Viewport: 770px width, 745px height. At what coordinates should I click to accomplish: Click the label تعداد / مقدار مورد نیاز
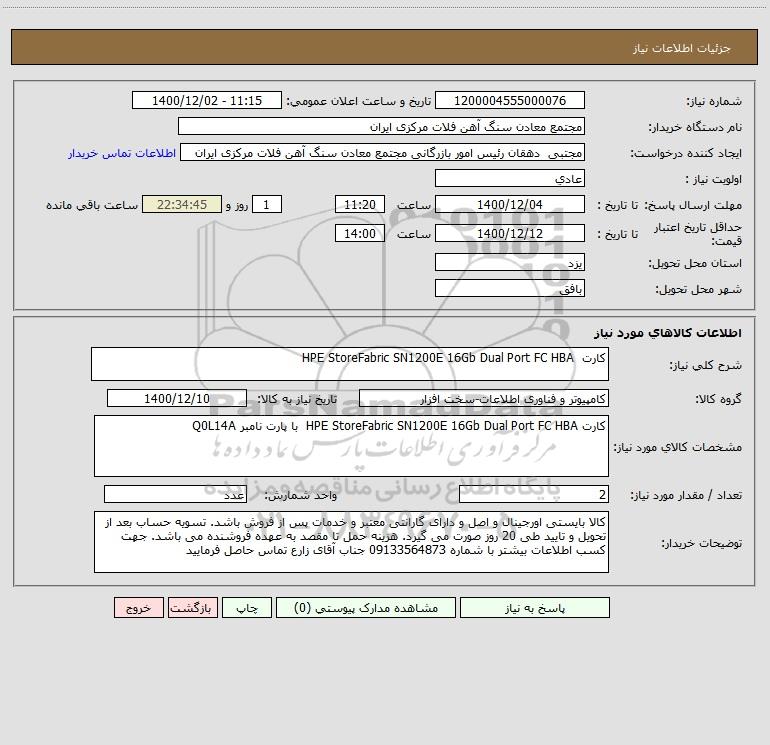pyautogui.click(x=686, y=496)
